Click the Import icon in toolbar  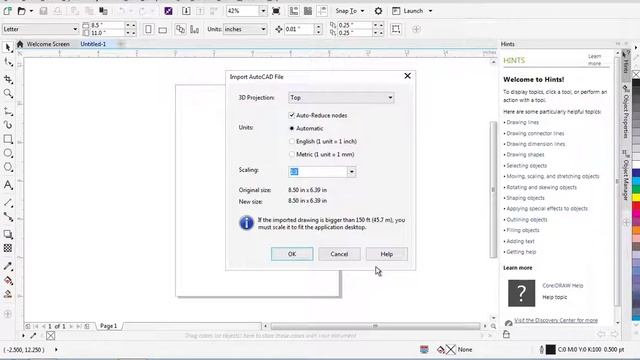click(186, 11)
